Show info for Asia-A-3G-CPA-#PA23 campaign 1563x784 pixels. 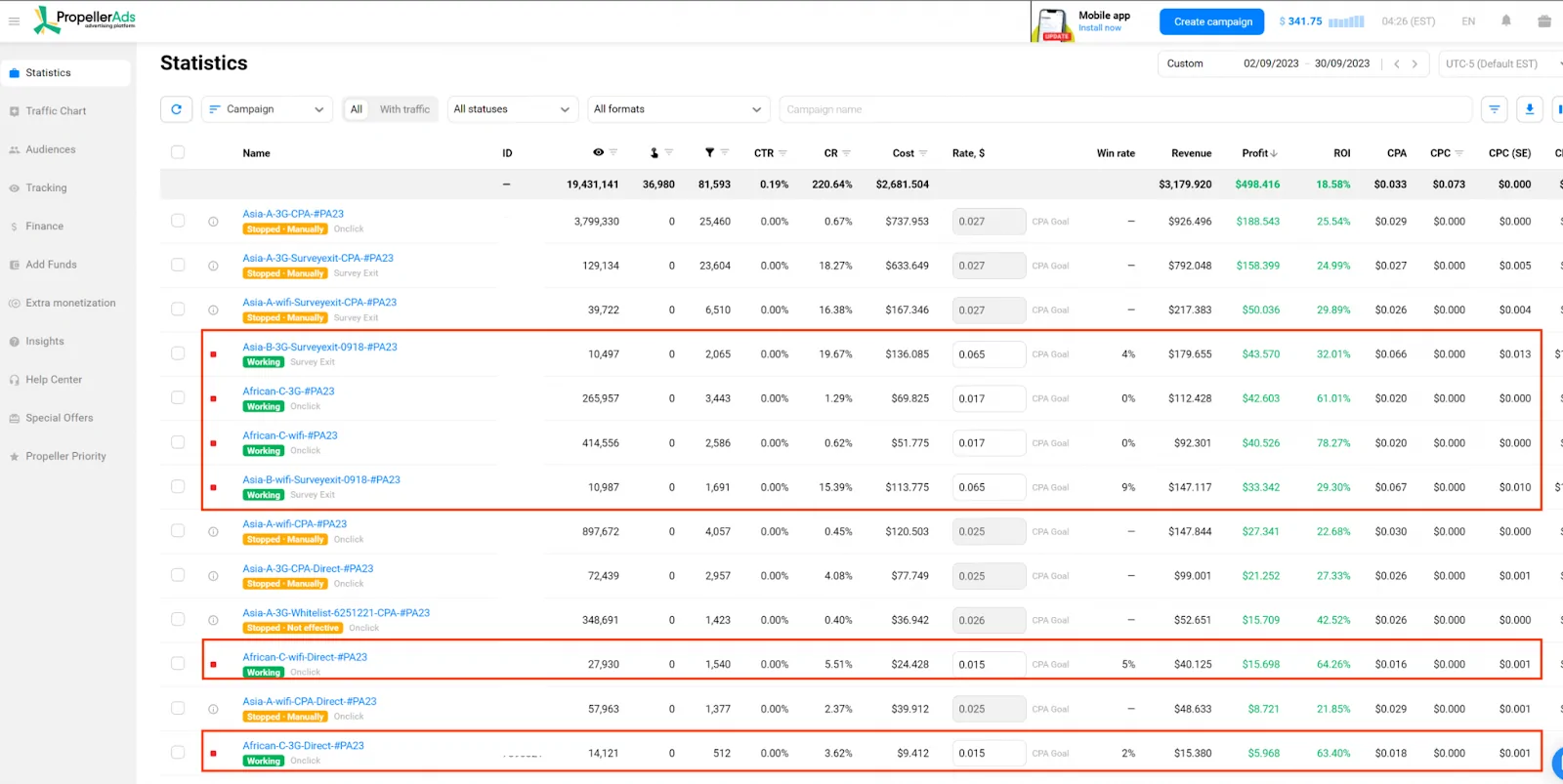pos(213,222)
